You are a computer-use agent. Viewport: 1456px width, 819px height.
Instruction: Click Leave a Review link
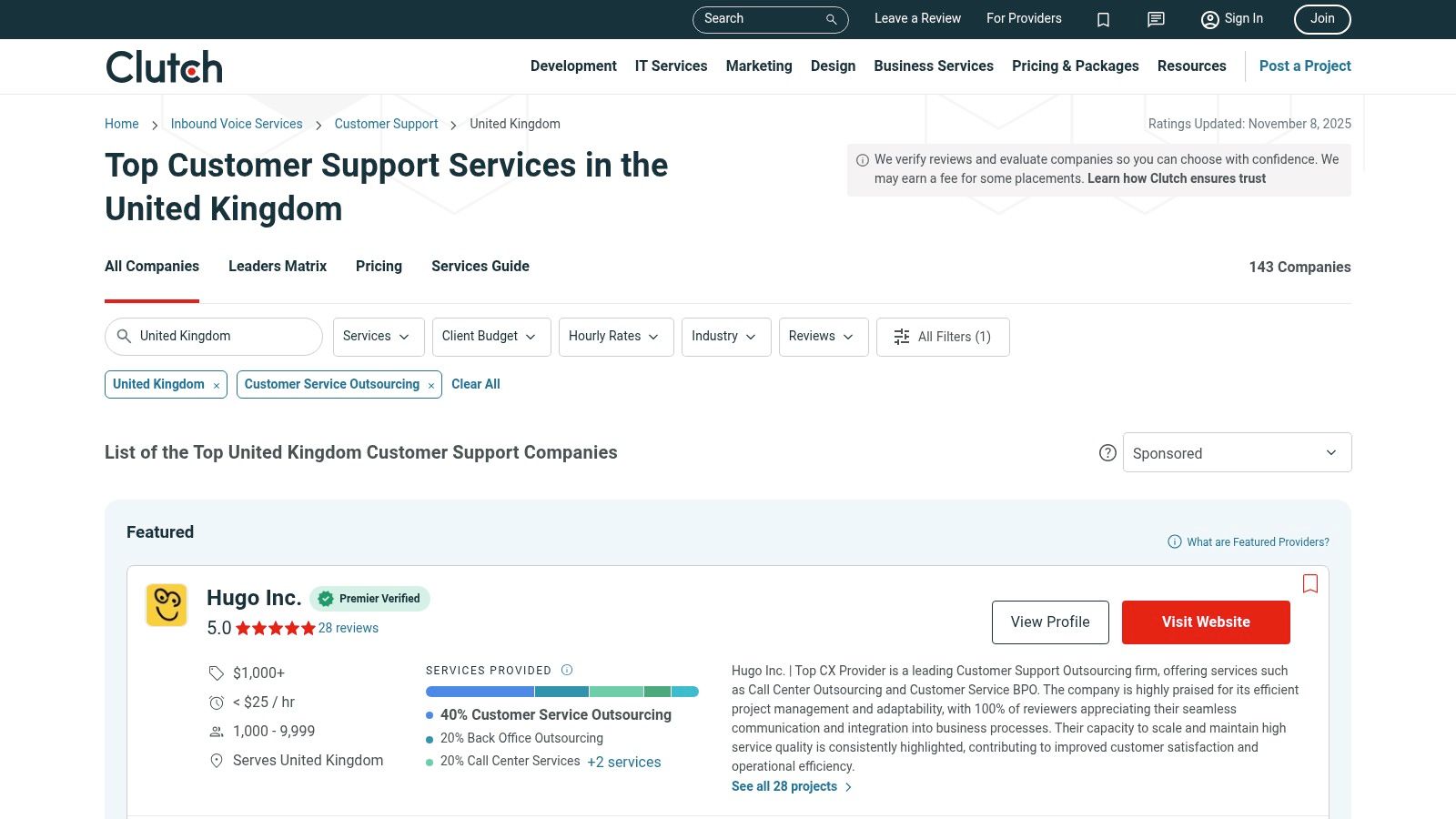click(x=917, y=19)
